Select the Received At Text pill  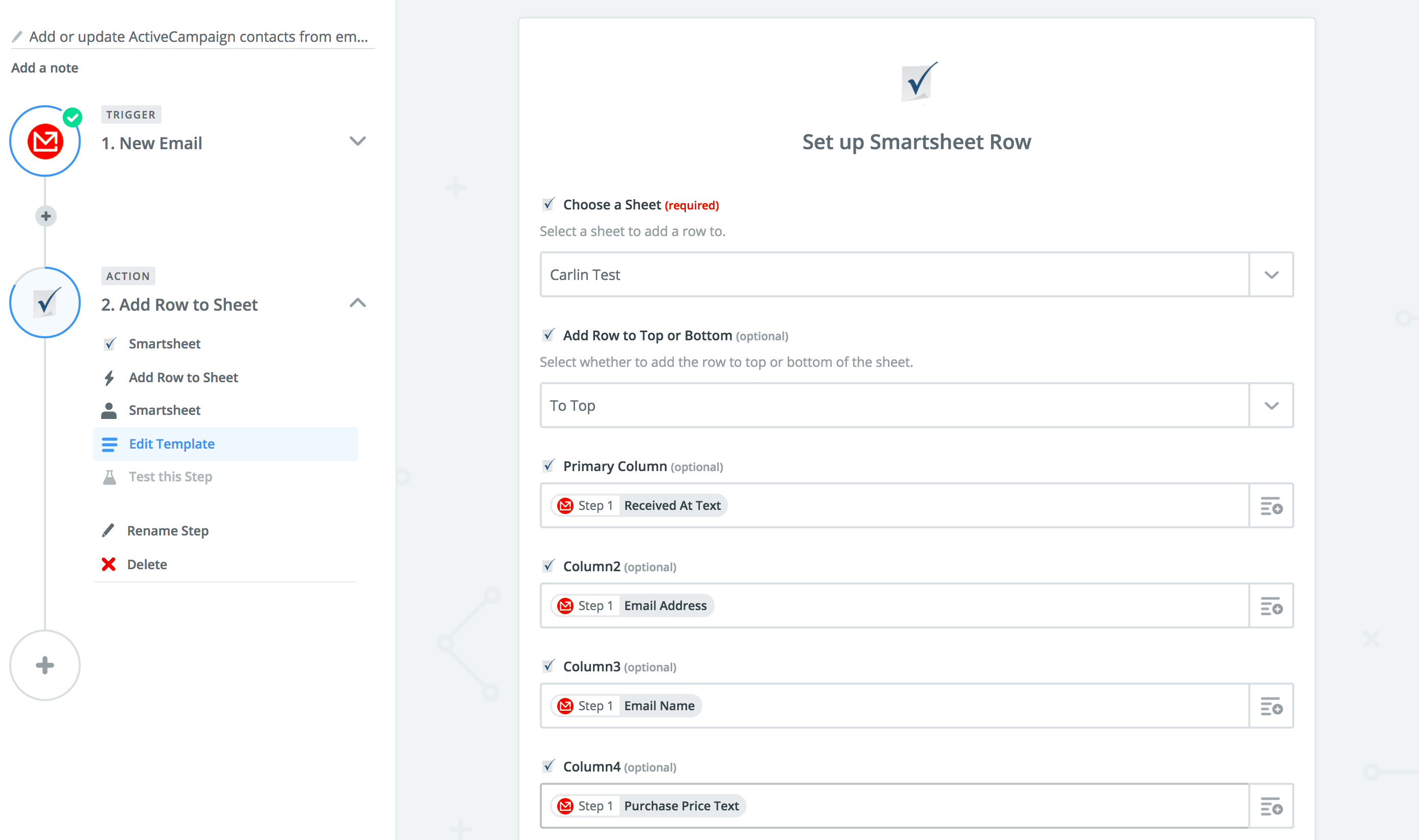pyautogui.click(x=639, y=505)
